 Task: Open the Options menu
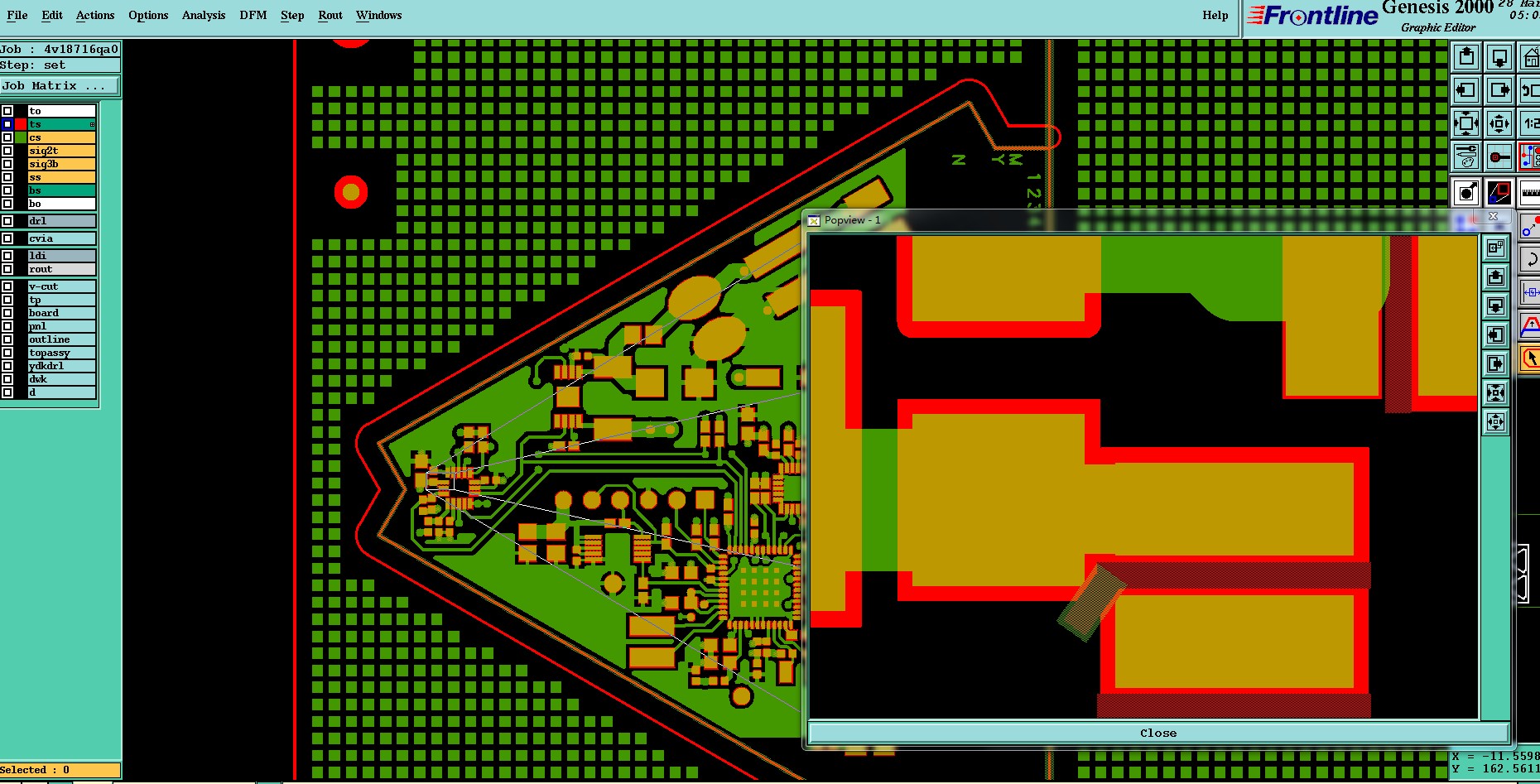click(148, 15)
